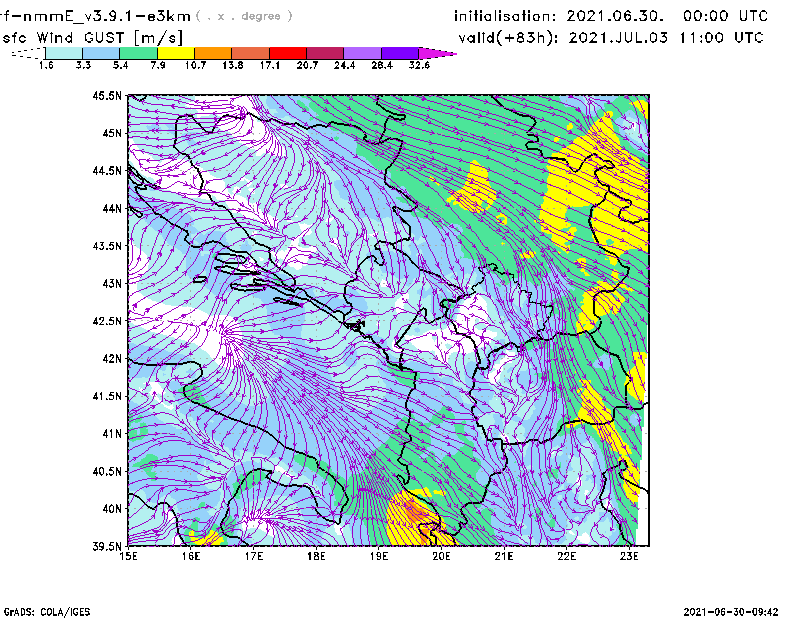Click the legend value '13.8'

tap(233, 65)
